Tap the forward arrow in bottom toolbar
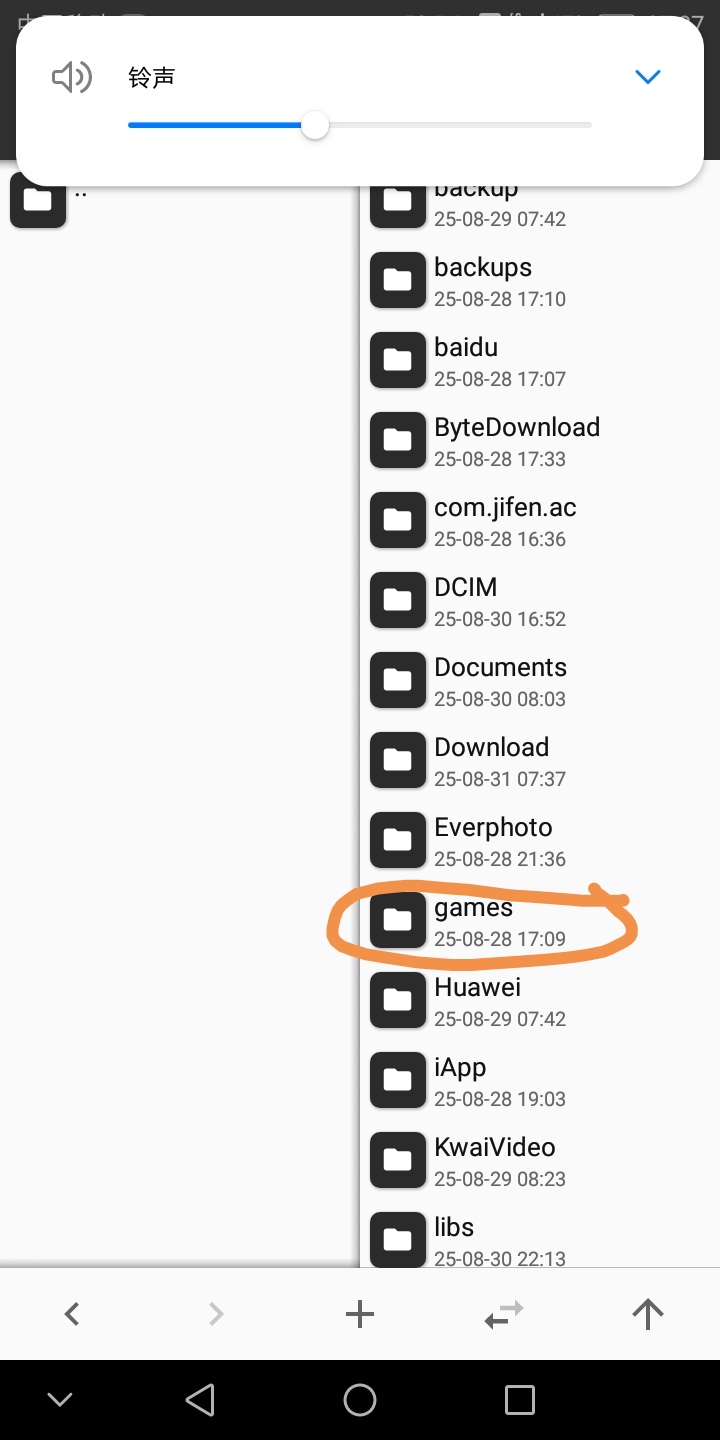The width and height of the screenshot is (720, 1440). [x=216, y=1314]
